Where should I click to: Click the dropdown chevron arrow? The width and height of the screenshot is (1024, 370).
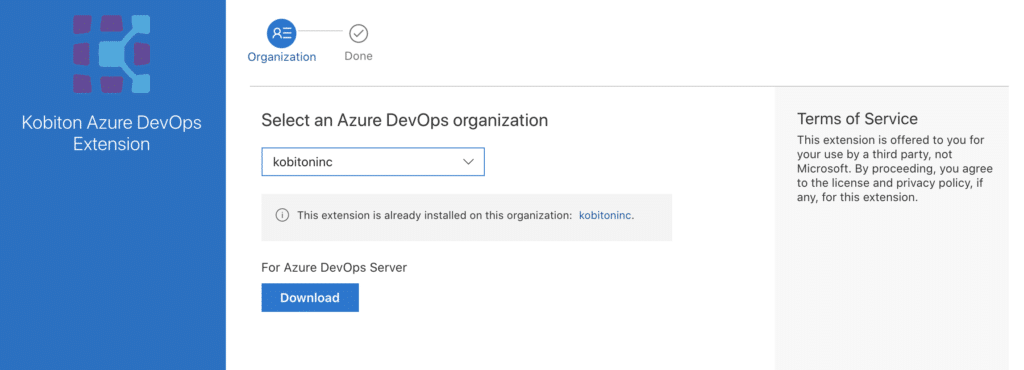point(468,162)
